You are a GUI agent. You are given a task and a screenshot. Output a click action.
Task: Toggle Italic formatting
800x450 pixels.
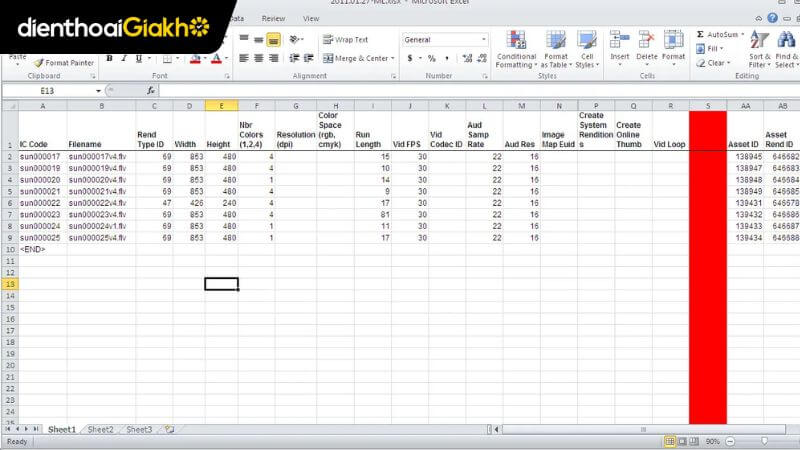coord(123,59)
